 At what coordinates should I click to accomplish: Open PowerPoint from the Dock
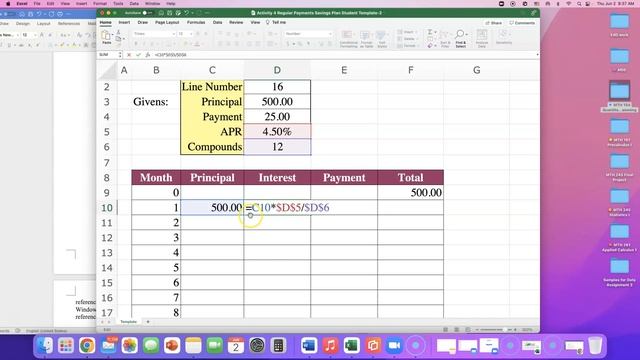click(172, 346)
